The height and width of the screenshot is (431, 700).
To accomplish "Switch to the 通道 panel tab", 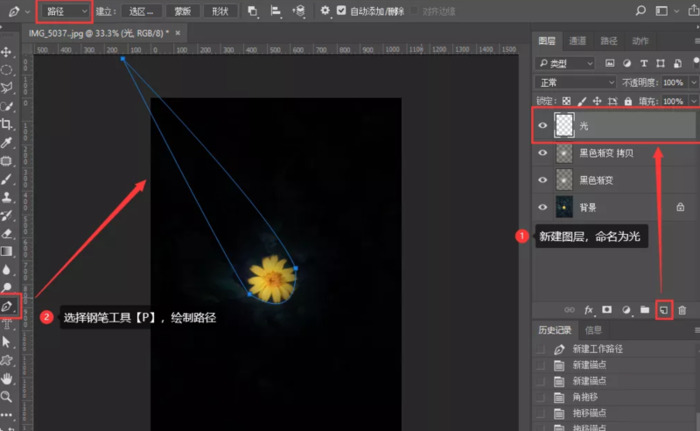I will 578,41.
